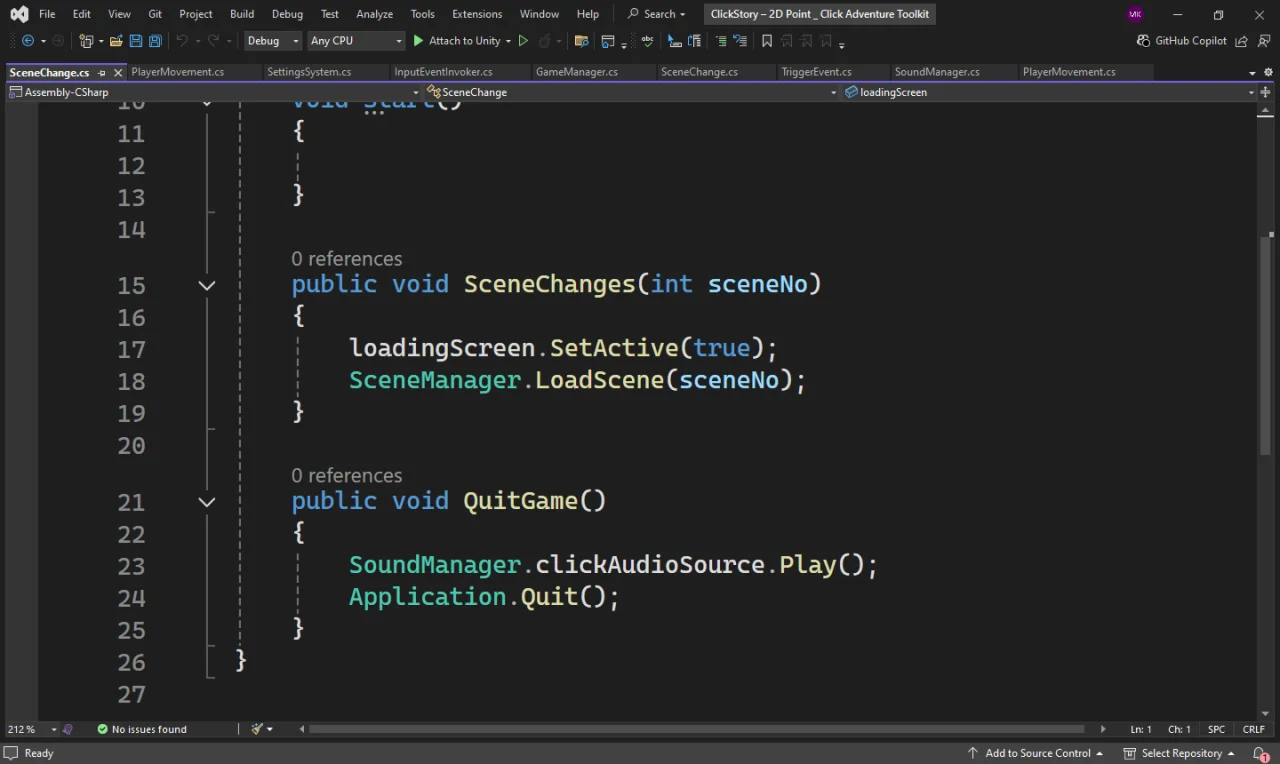Collapse the SceneChanges method at line 15
This screenshot has height=764, width=1280.
click(207, 285)
